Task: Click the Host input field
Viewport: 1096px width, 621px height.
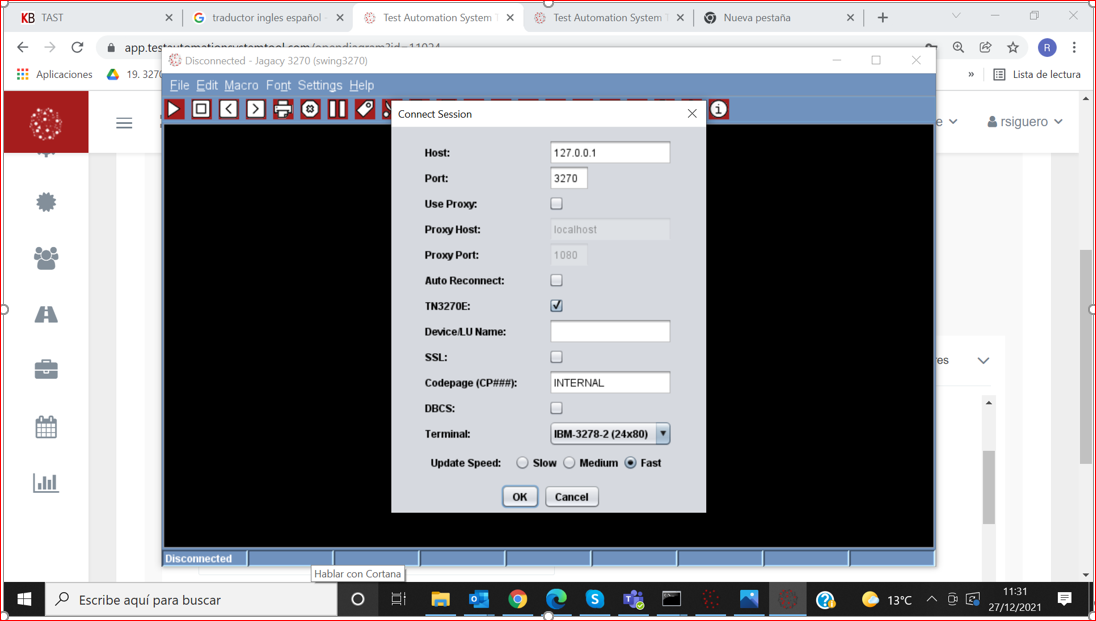Action: (x=609, y=153)
